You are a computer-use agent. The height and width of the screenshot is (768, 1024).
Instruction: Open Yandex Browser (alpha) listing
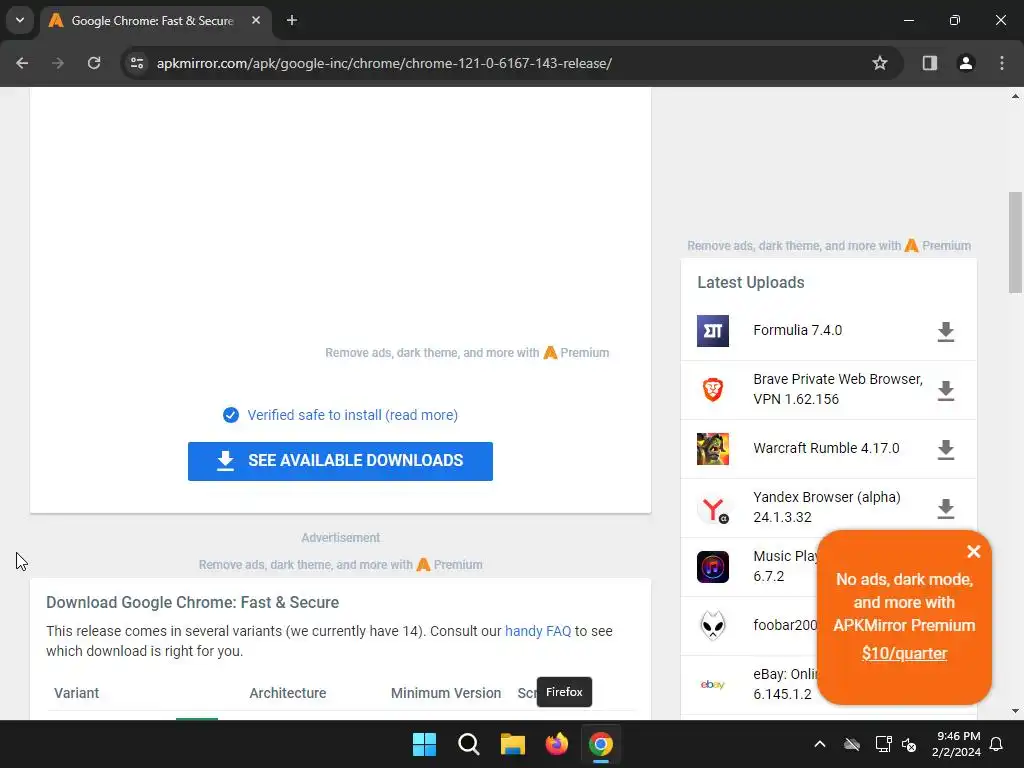click(827, 507)
